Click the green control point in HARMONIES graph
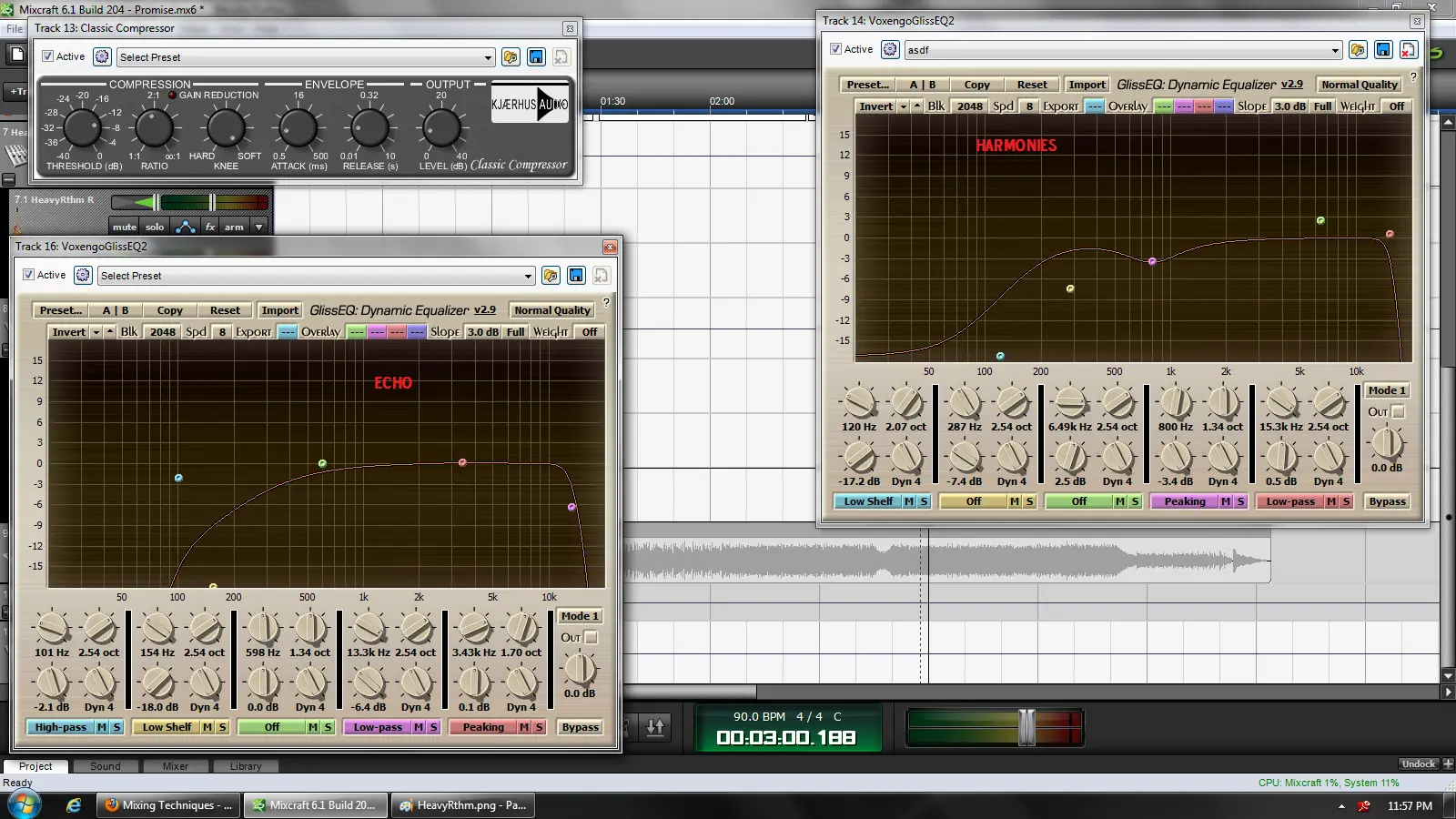This screenshot has width=1456, height=819. [1320, 220]
